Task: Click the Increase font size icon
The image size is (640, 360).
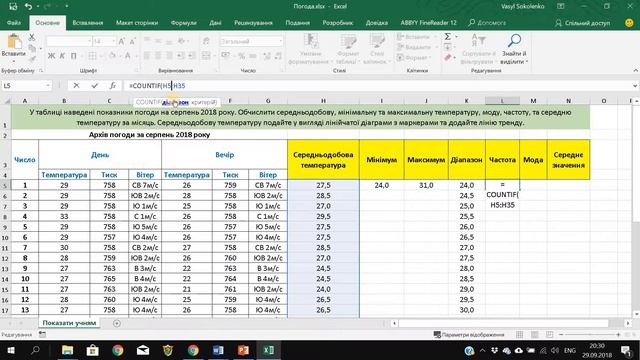Action: point(121,41)
